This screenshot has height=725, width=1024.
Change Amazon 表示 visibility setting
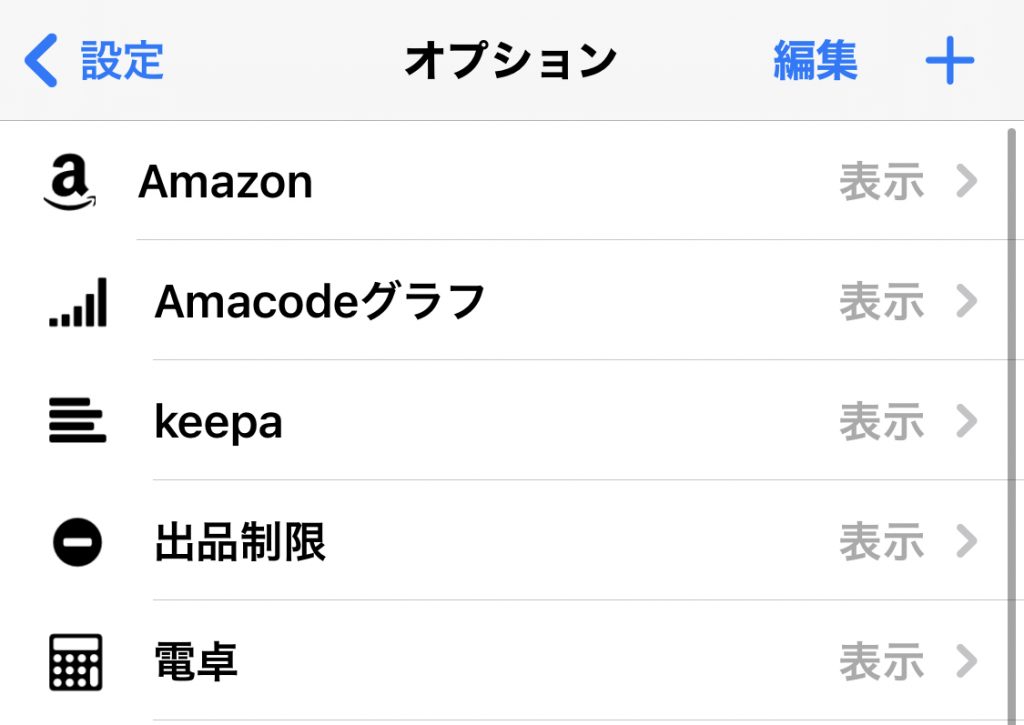click(881, 183)
